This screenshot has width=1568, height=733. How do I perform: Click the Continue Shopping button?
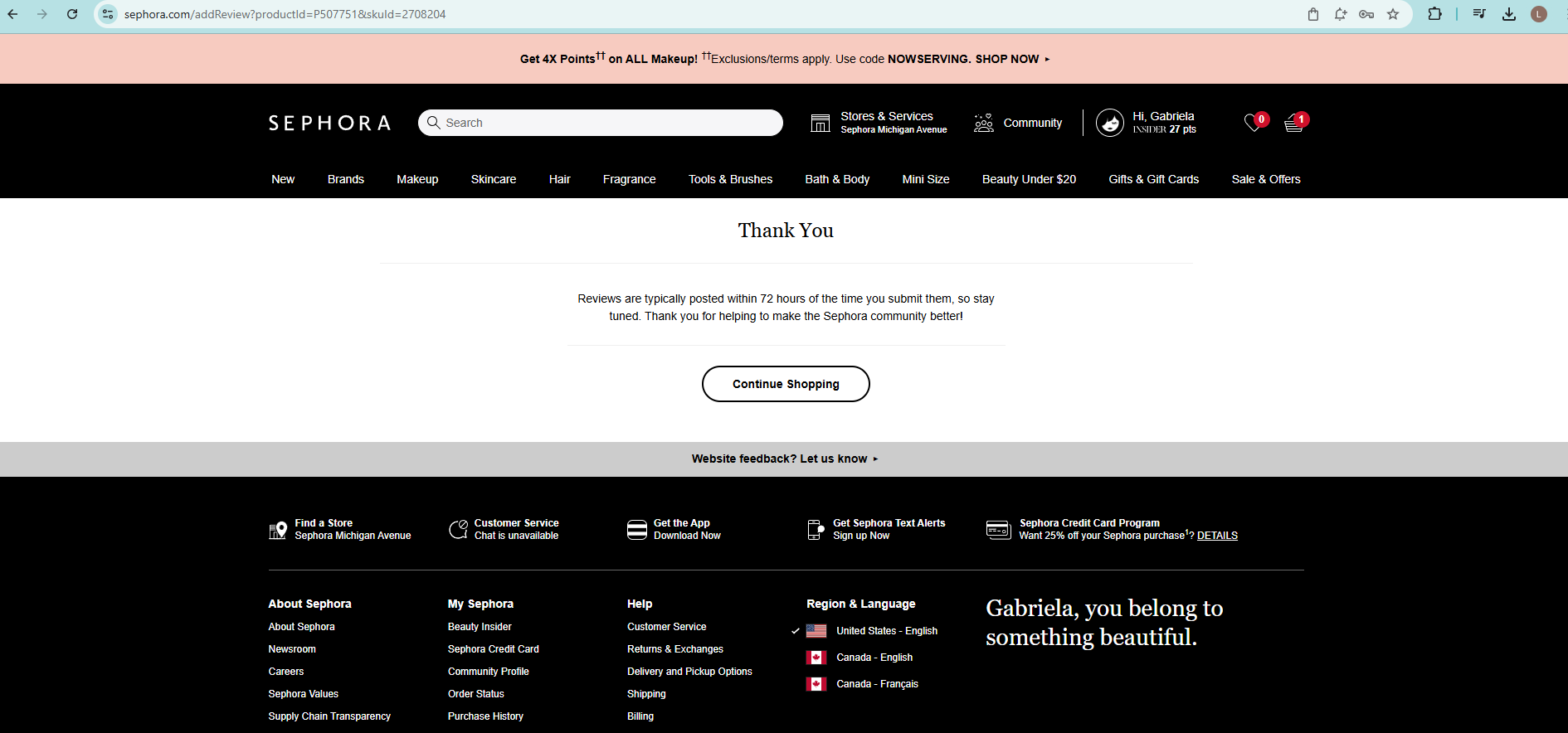[x=786, y=384]
